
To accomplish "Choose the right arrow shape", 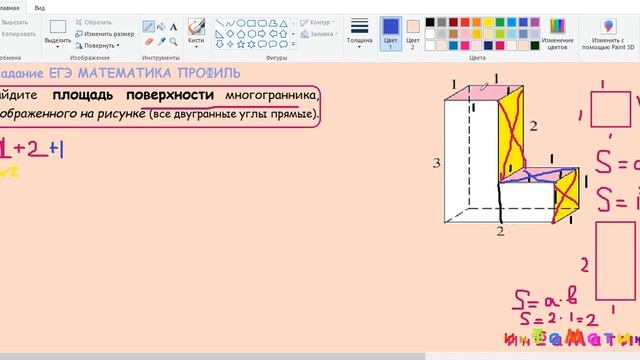I will 262,34.
